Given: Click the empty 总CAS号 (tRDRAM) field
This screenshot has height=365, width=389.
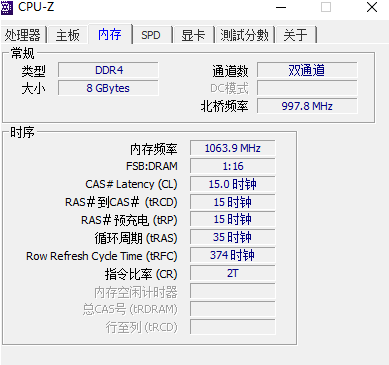Looking at the screenshot, I should click(x=233, y=309).
